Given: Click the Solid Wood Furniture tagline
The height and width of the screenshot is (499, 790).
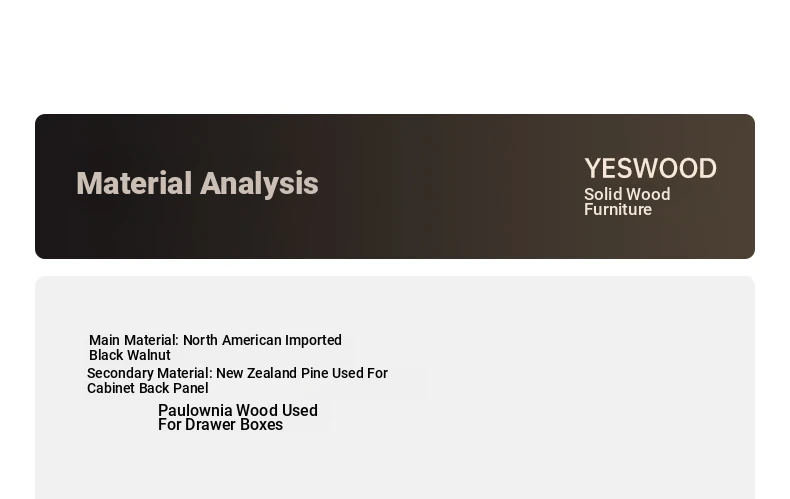Looking at the screenshot, I should pyautogui.click(x=627, y=202).
